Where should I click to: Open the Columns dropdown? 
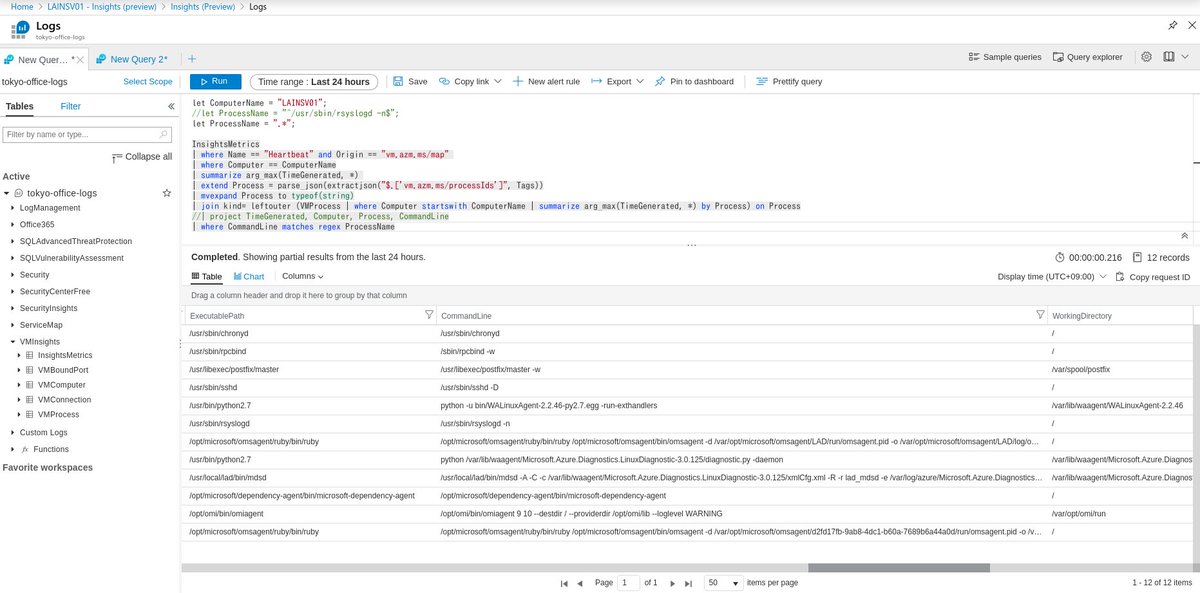[x=302, y=276]
